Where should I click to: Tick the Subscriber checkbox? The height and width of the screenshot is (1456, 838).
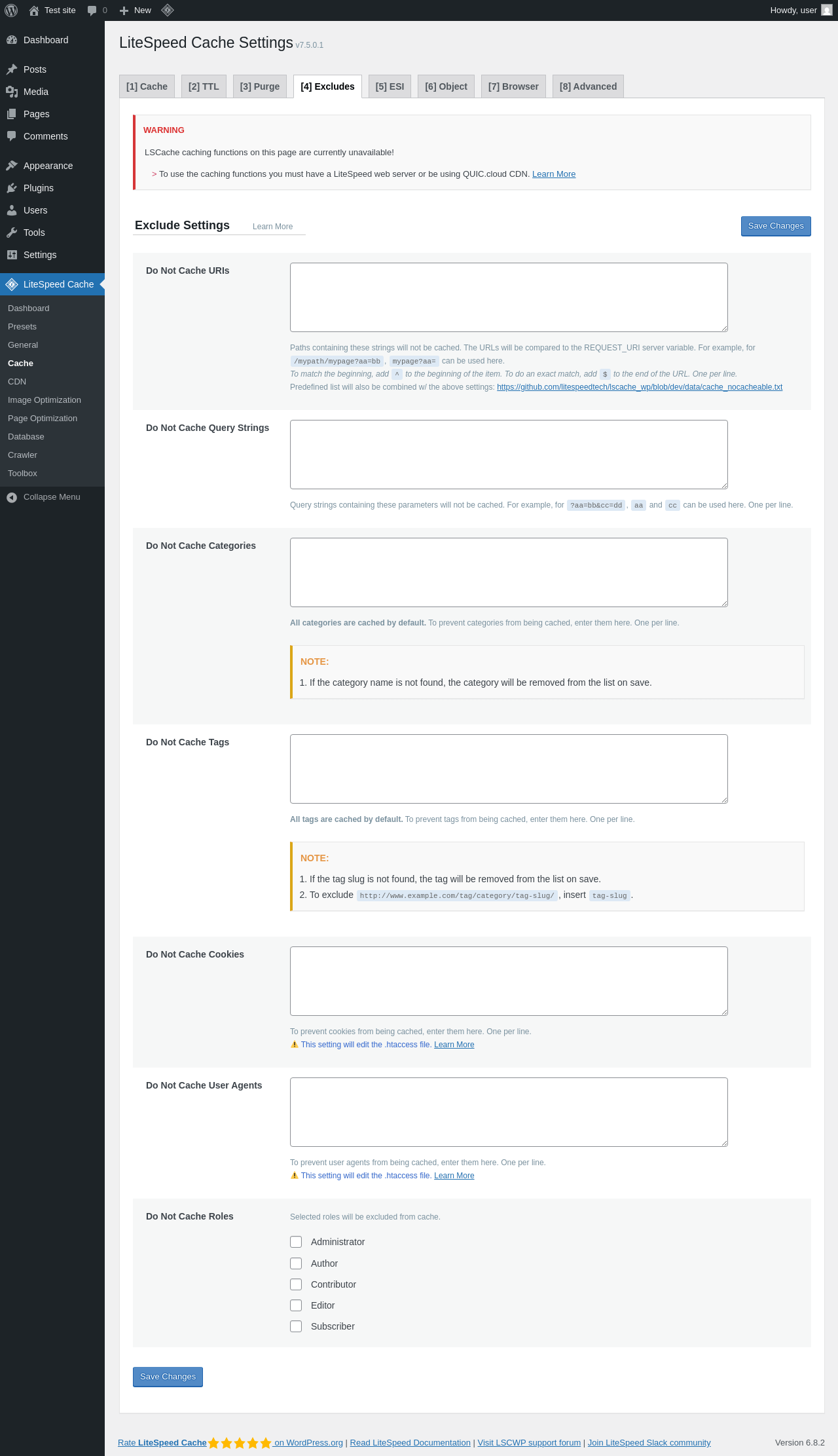click(x=296, y=1326)
